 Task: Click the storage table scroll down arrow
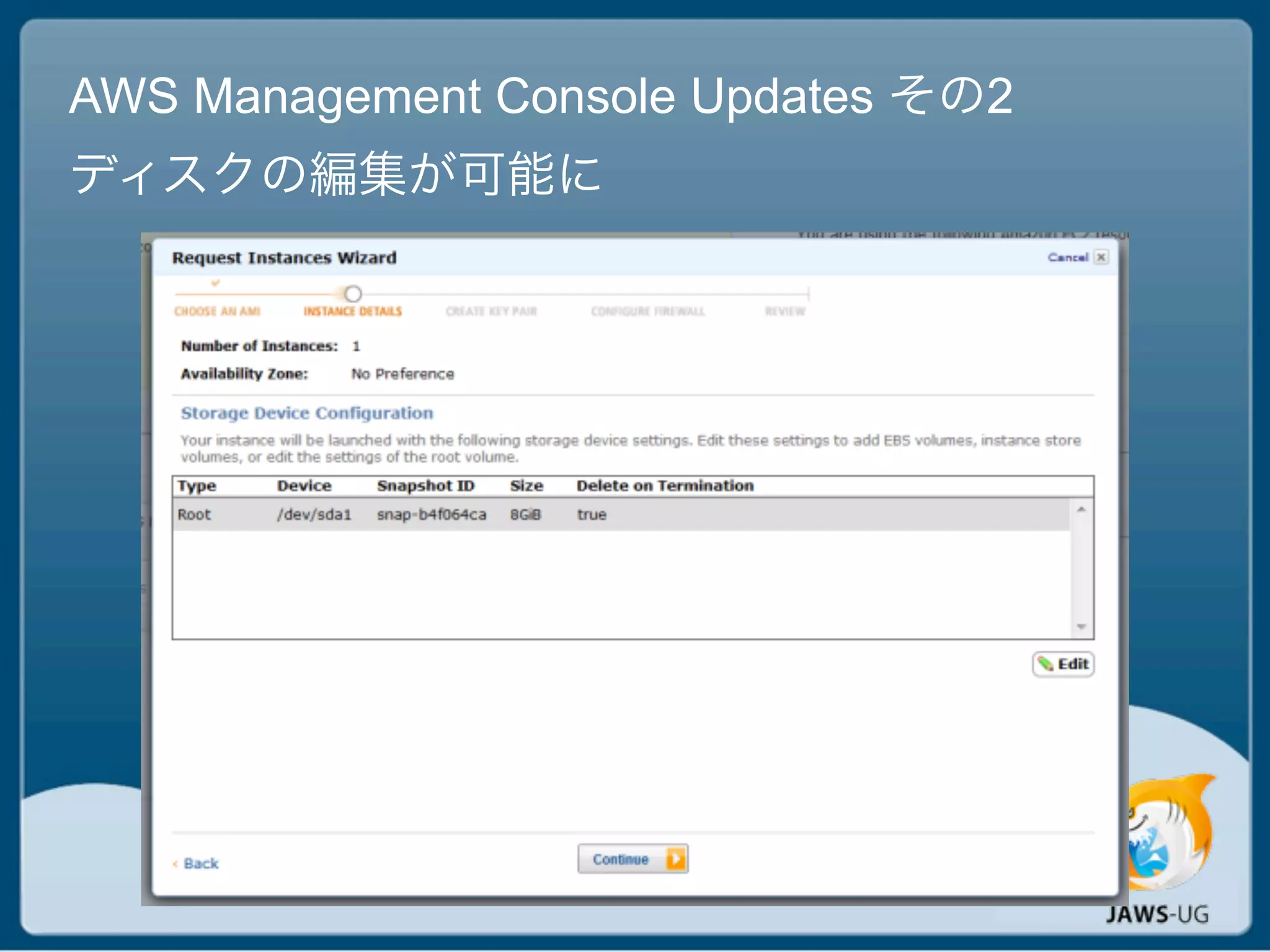[1081, 627]
